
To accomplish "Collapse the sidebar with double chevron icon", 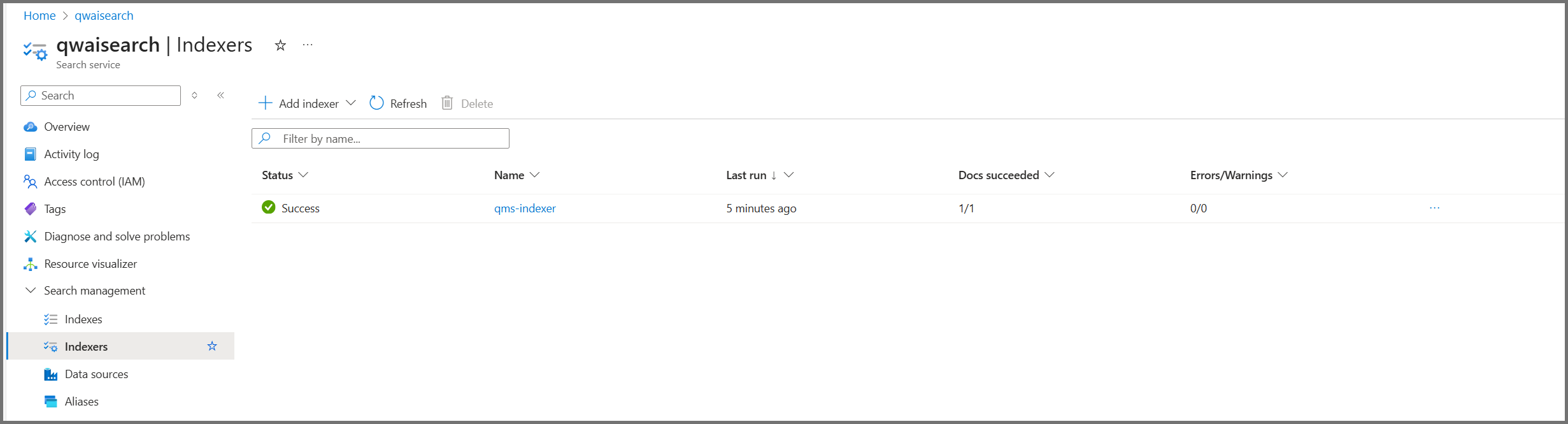I will pyautogui.click(x=221, y=96).
